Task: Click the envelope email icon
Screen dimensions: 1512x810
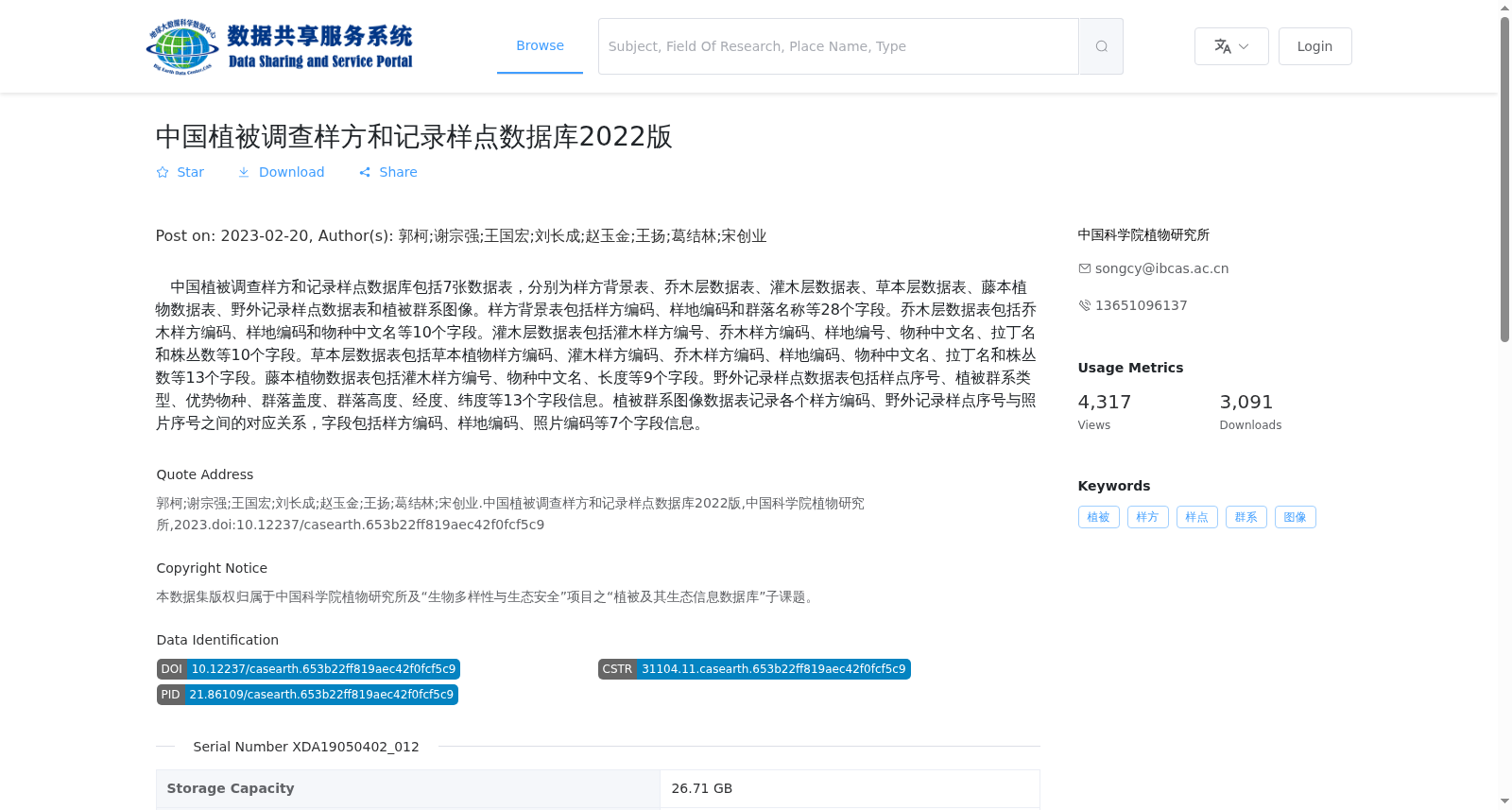Action: [1085, 268]
